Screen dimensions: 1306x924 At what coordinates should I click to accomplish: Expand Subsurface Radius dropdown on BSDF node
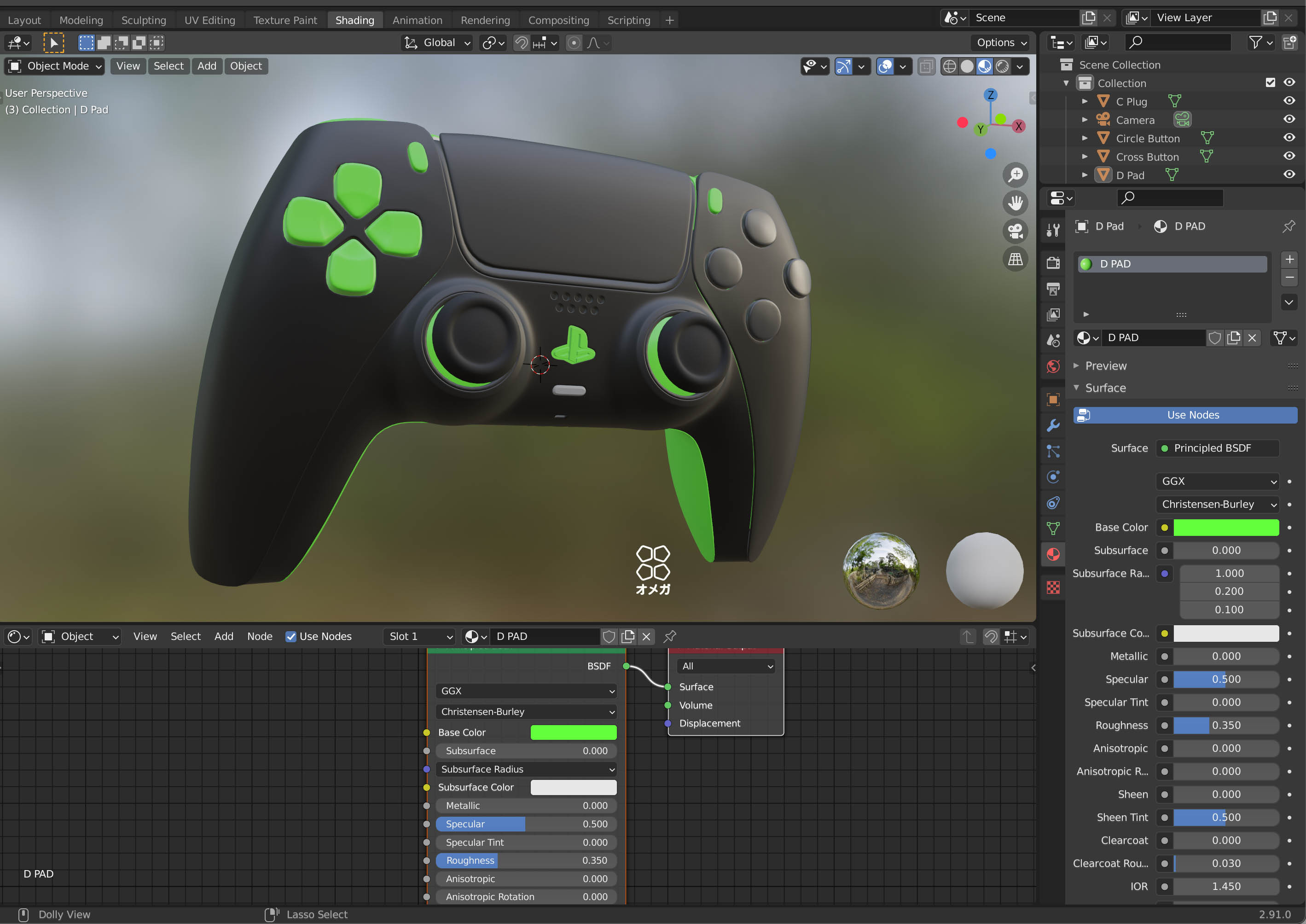point(526,769)
